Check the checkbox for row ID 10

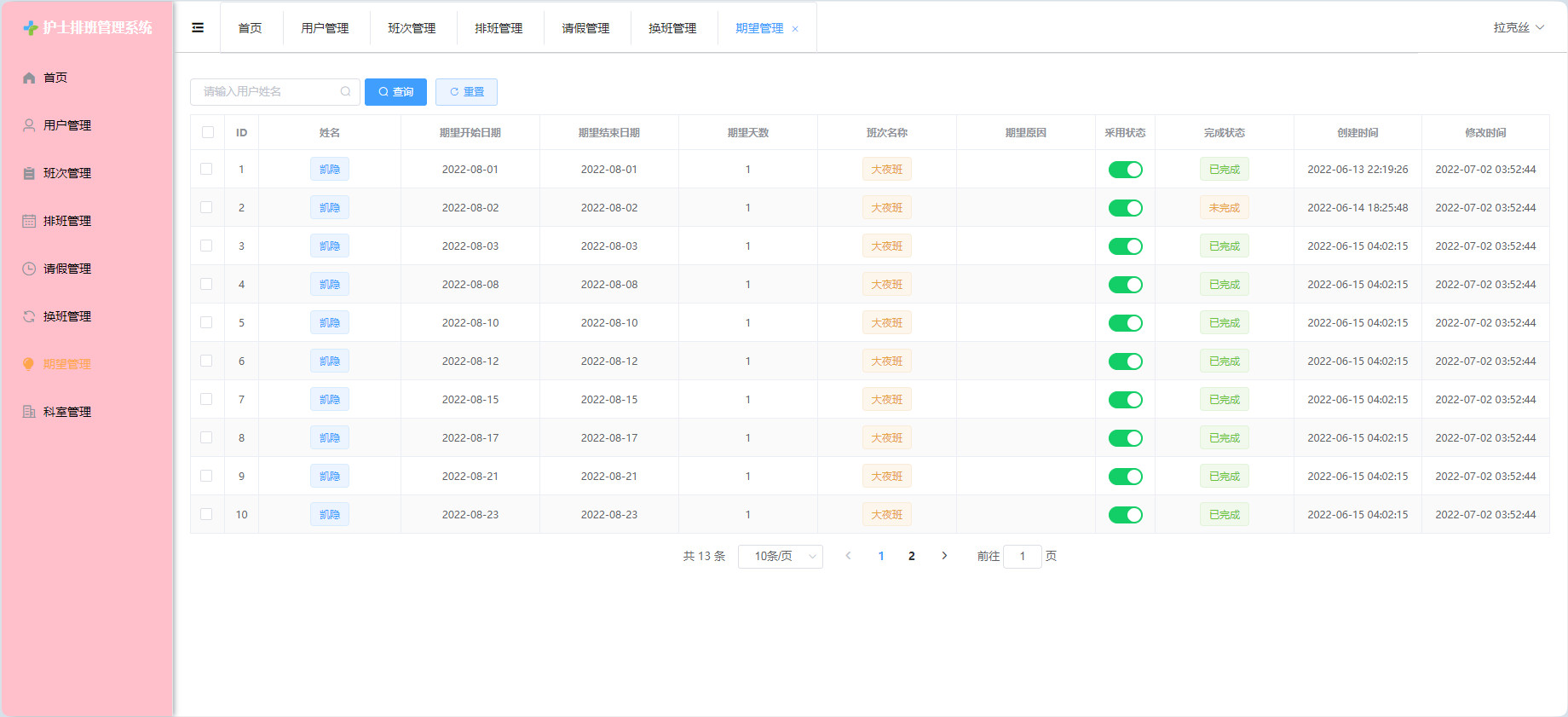click(x=206, y=514)
